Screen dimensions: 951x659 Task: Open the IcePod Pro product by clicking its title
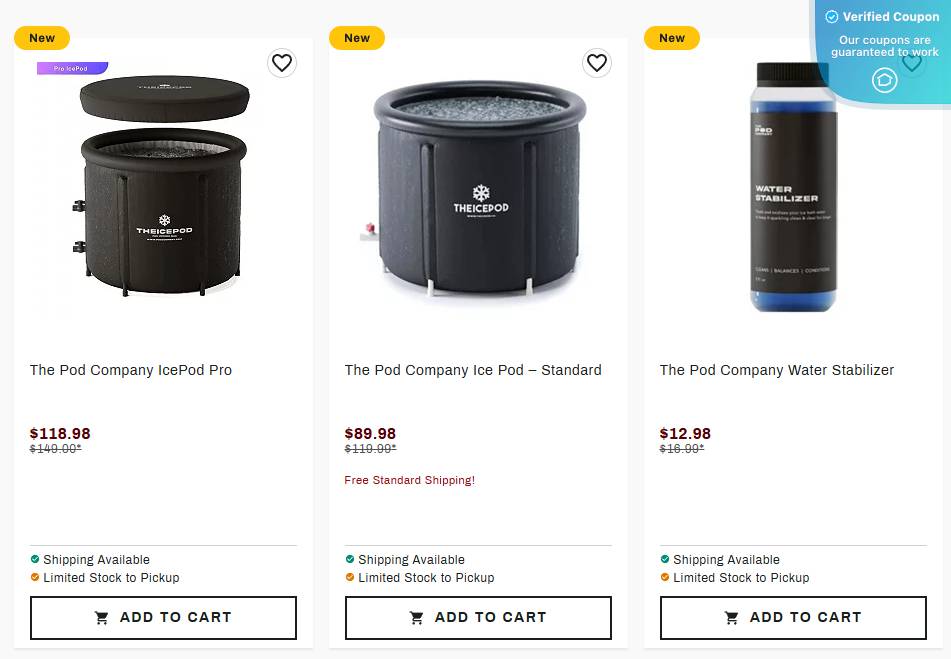point(130,370)
